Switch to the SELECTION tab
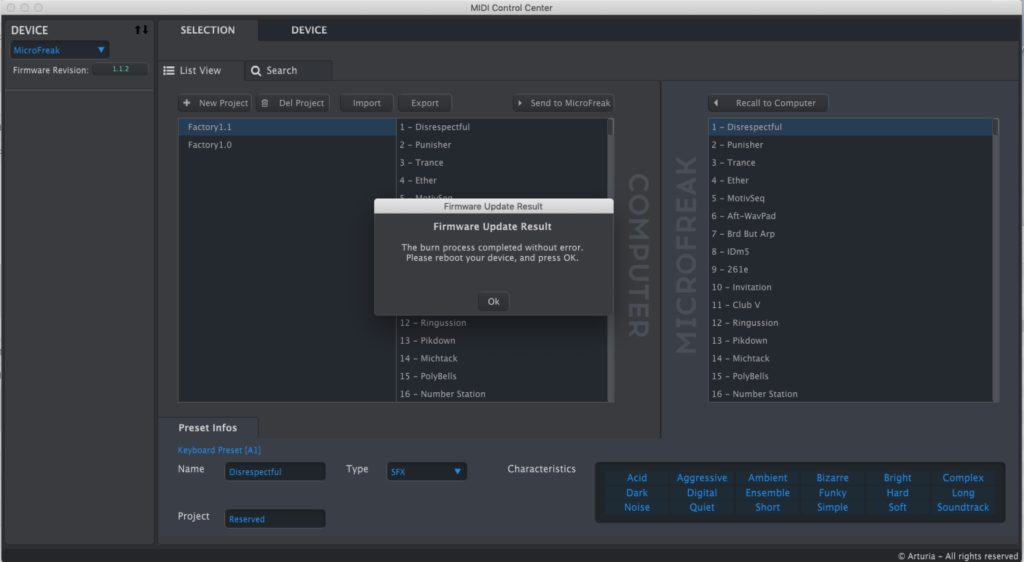The image size is (1024, 562). click(208, 30)
